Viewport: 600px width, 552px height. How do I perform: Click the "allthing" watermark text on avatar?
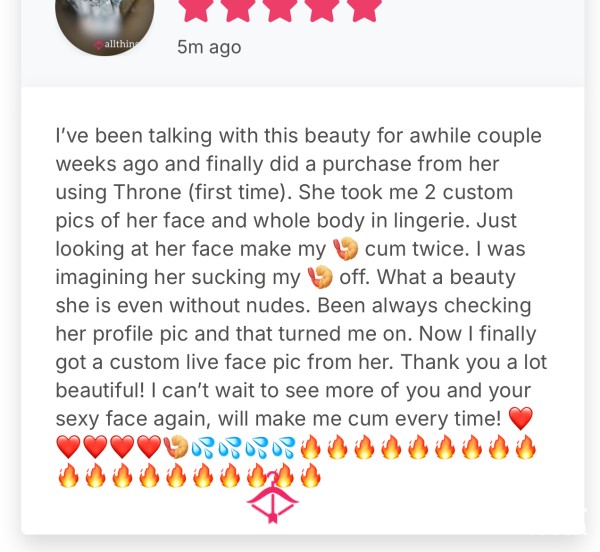pyautogui.click(x=121, y=44)
